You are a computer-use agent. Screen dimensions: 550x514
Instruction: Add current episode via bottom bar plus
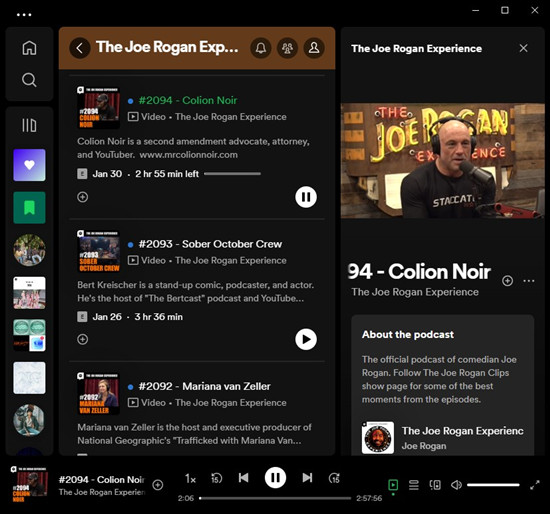[158, 485]
